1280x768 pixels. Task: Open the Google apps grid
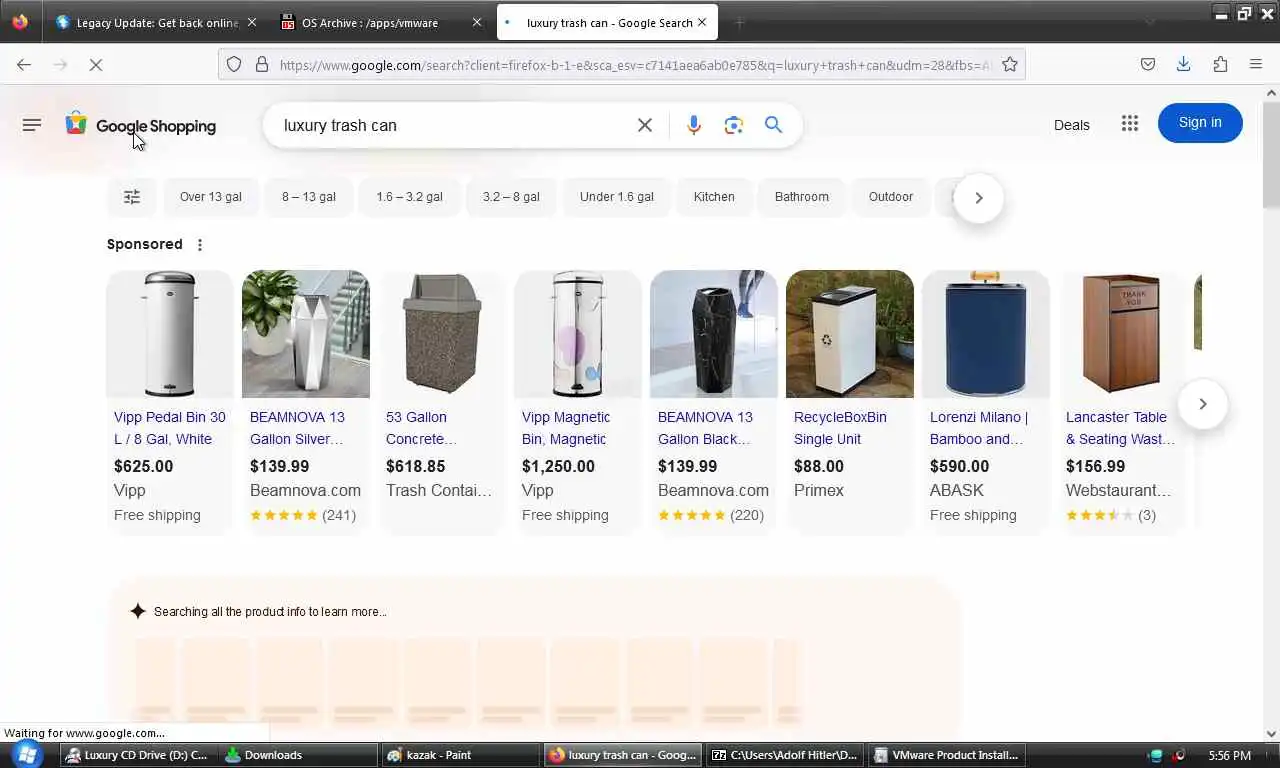[1130, 123]
